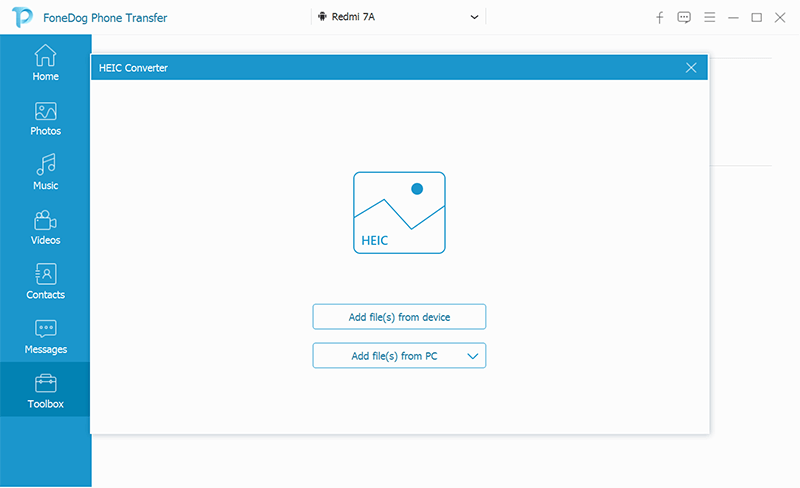Expand the Add from PC dropdown arrow
The width and height of the screenshot is (800, 488).
(x=472, y=356)
